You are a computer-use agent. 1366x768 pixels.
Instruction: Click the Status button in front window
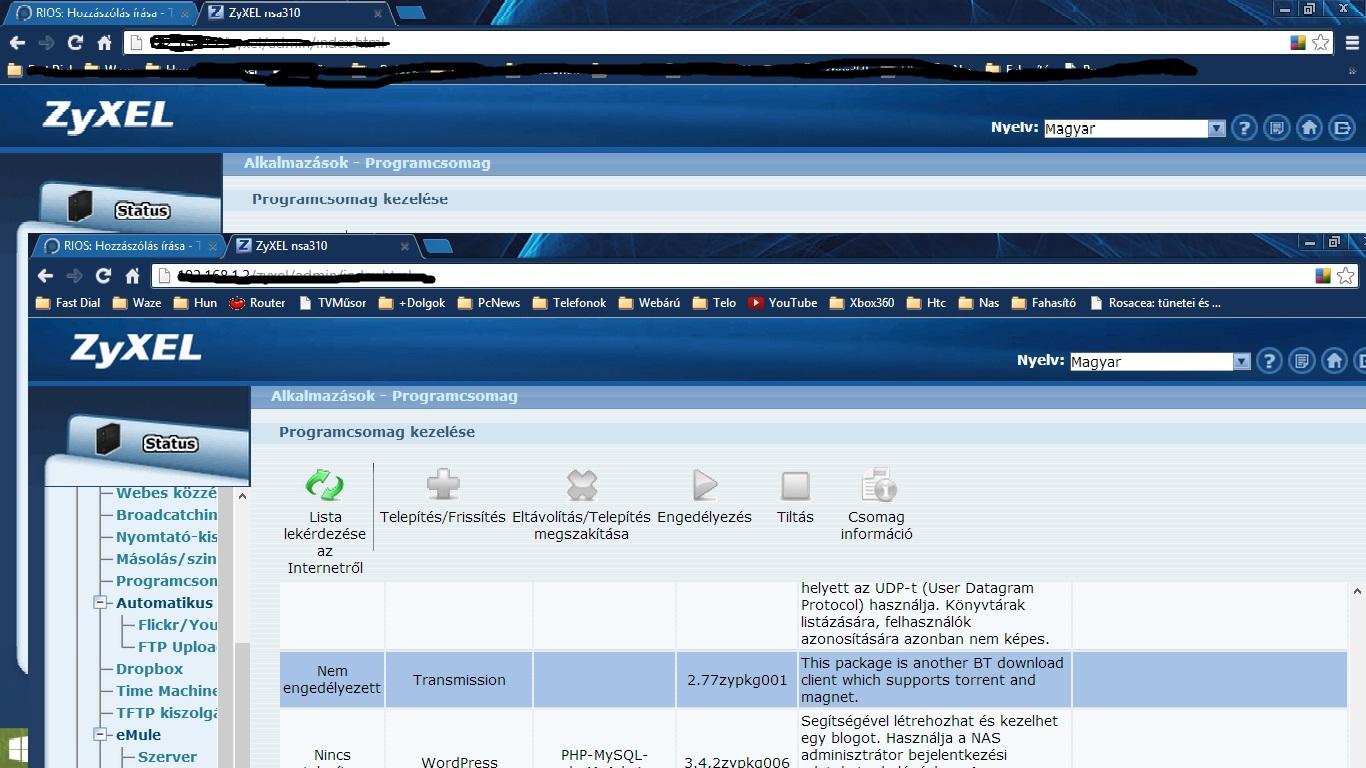coord(170,444)
